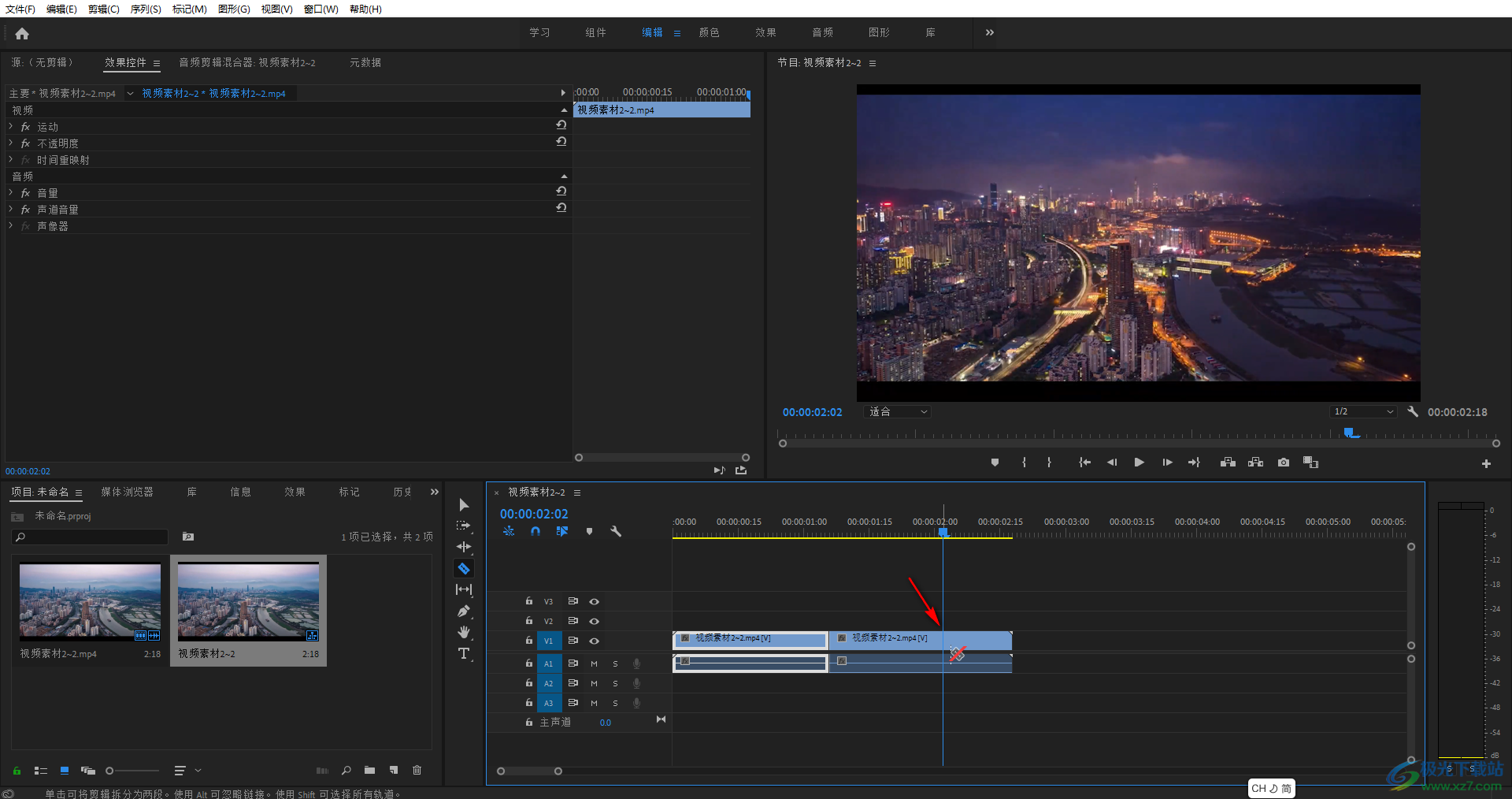Open project panel tabs overflow chevrons
The height and width of the screenshot is (799, 1512).
(x=434, y=492)
